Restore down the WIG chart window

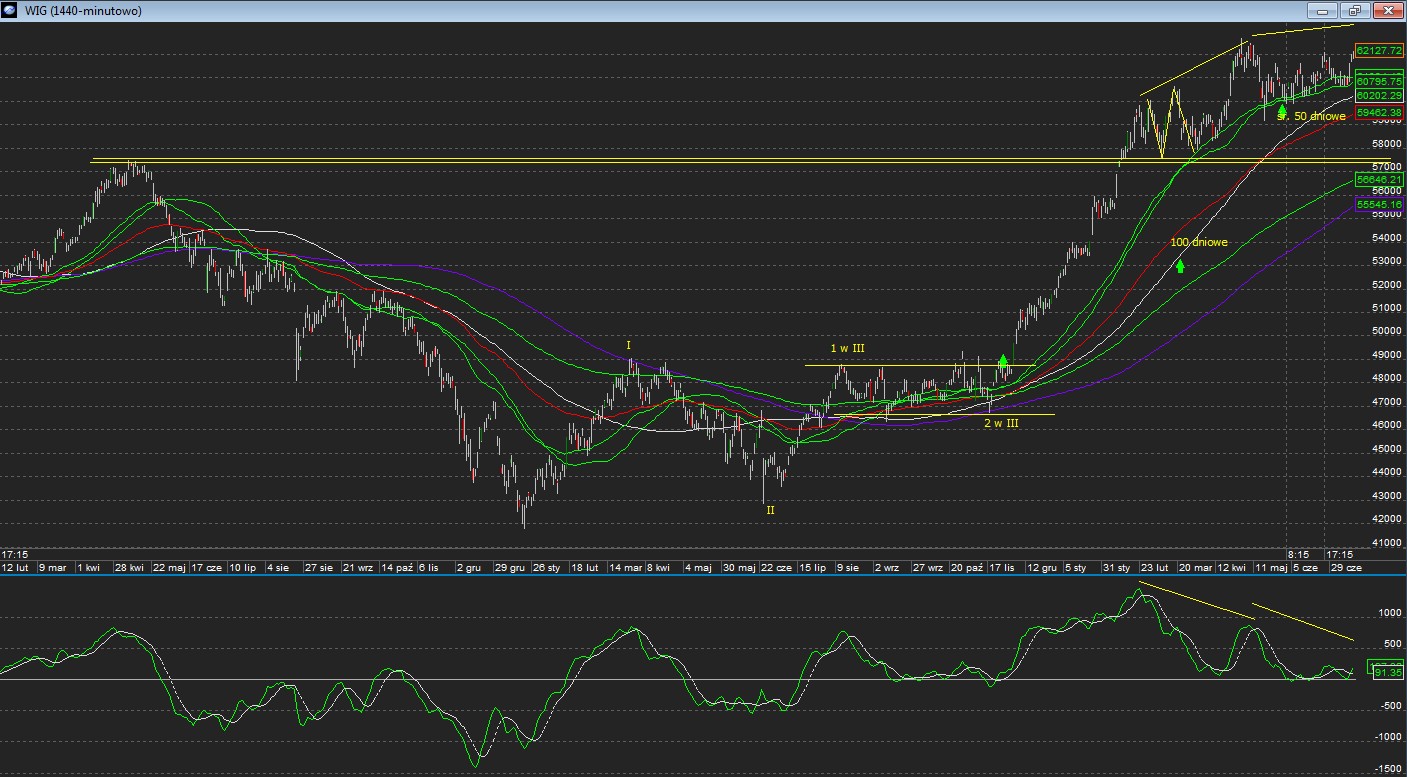1353,11
